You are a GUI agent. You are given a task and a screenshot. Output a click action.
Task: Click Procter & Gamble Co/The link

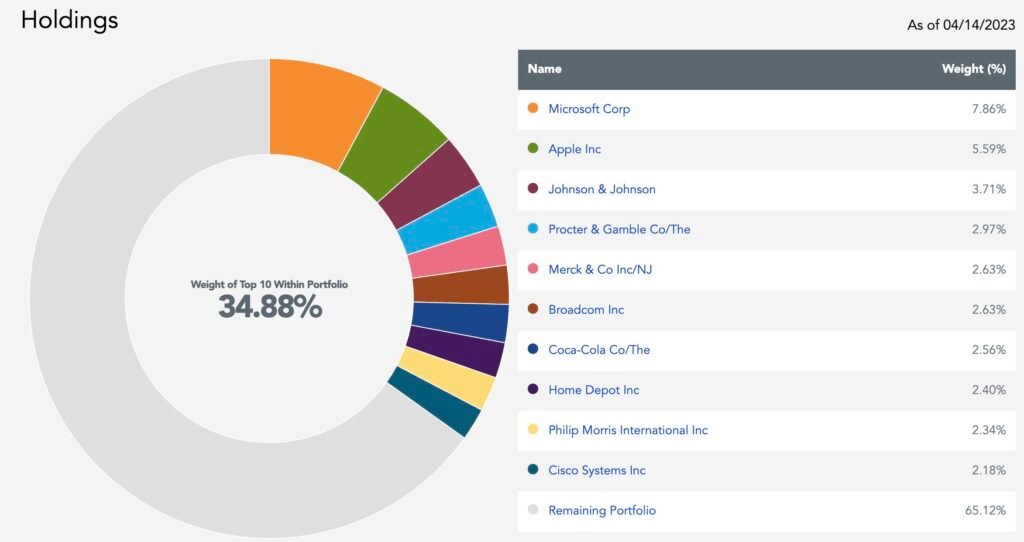tap(619, 229)
